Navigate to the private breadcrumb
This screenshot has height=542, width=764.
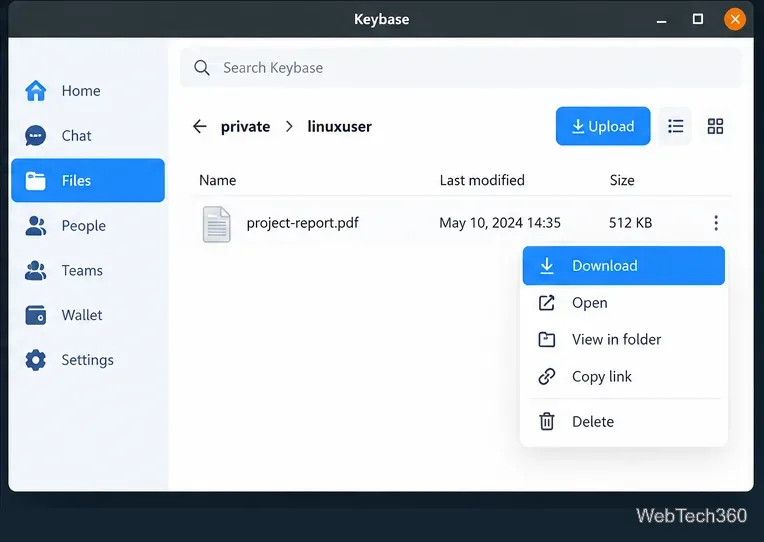pyautogui.click(x=246, y=127)
